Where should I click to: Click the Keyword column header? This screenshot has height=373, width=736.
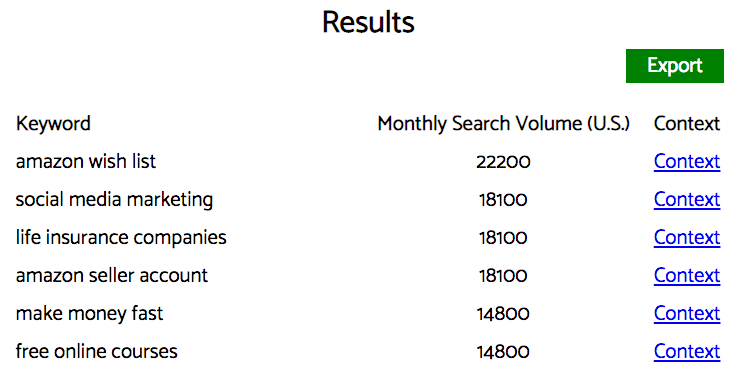pos(53,124)
